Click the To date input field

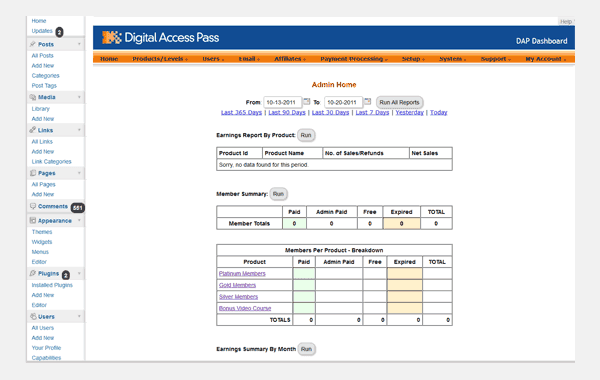343,102
